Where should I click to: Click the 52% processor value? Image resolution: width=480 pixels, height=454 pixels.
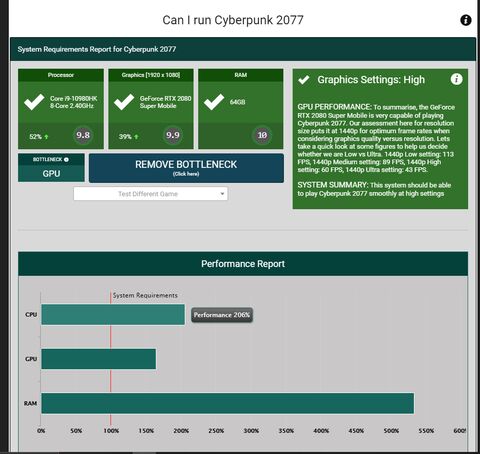pos(35,137)
